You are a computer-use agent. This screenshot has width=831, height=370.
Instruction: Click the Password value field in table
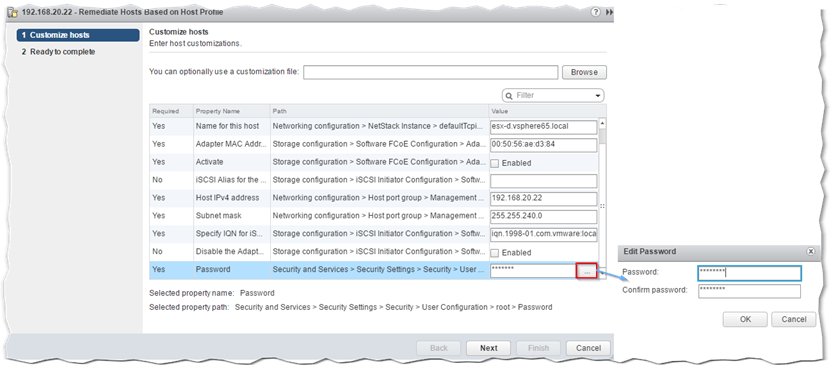533,270
